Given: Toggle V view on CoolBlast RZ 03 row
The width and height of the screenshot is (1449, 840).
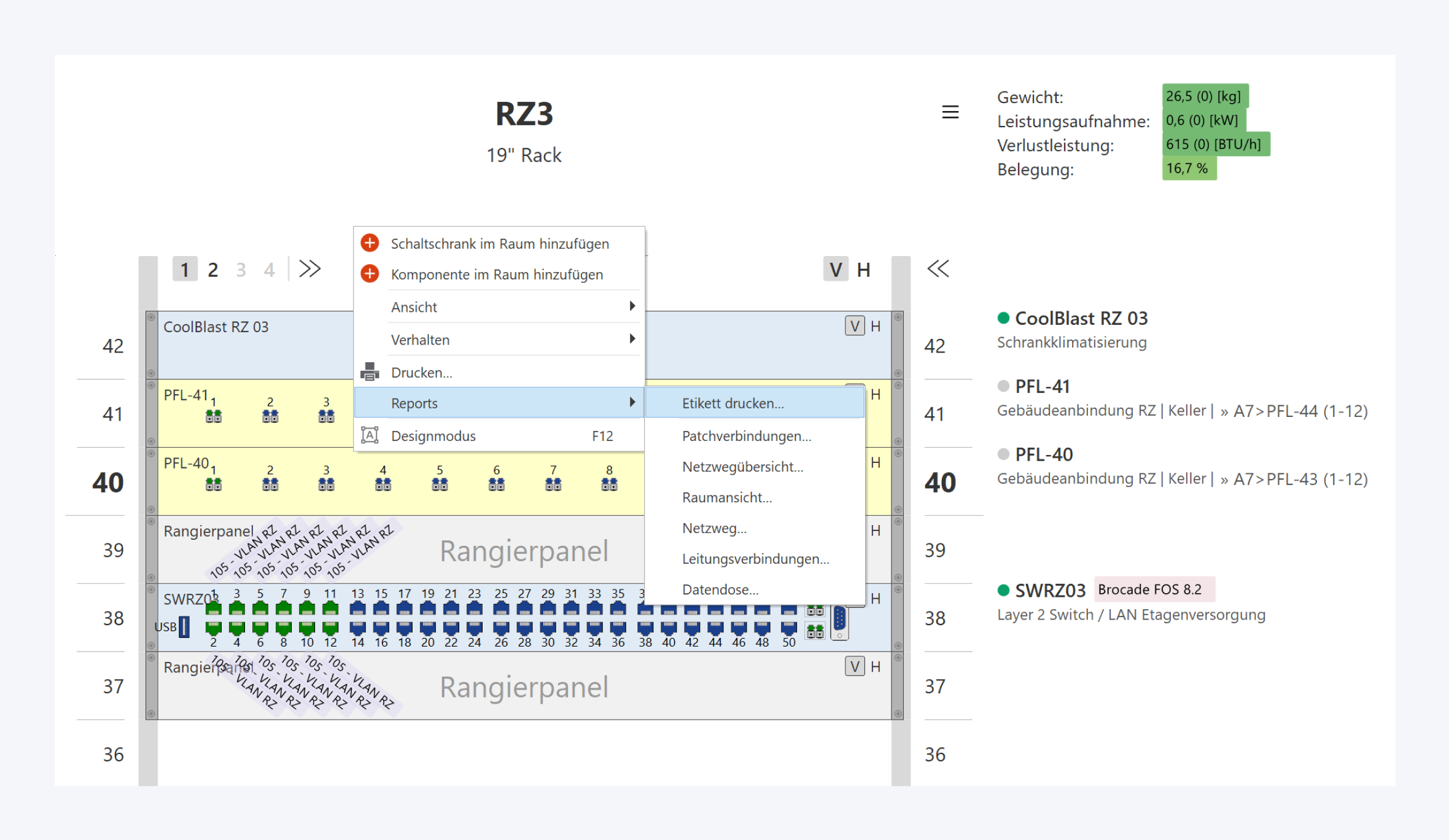Looking at the screenshot, I should point(854,326).
